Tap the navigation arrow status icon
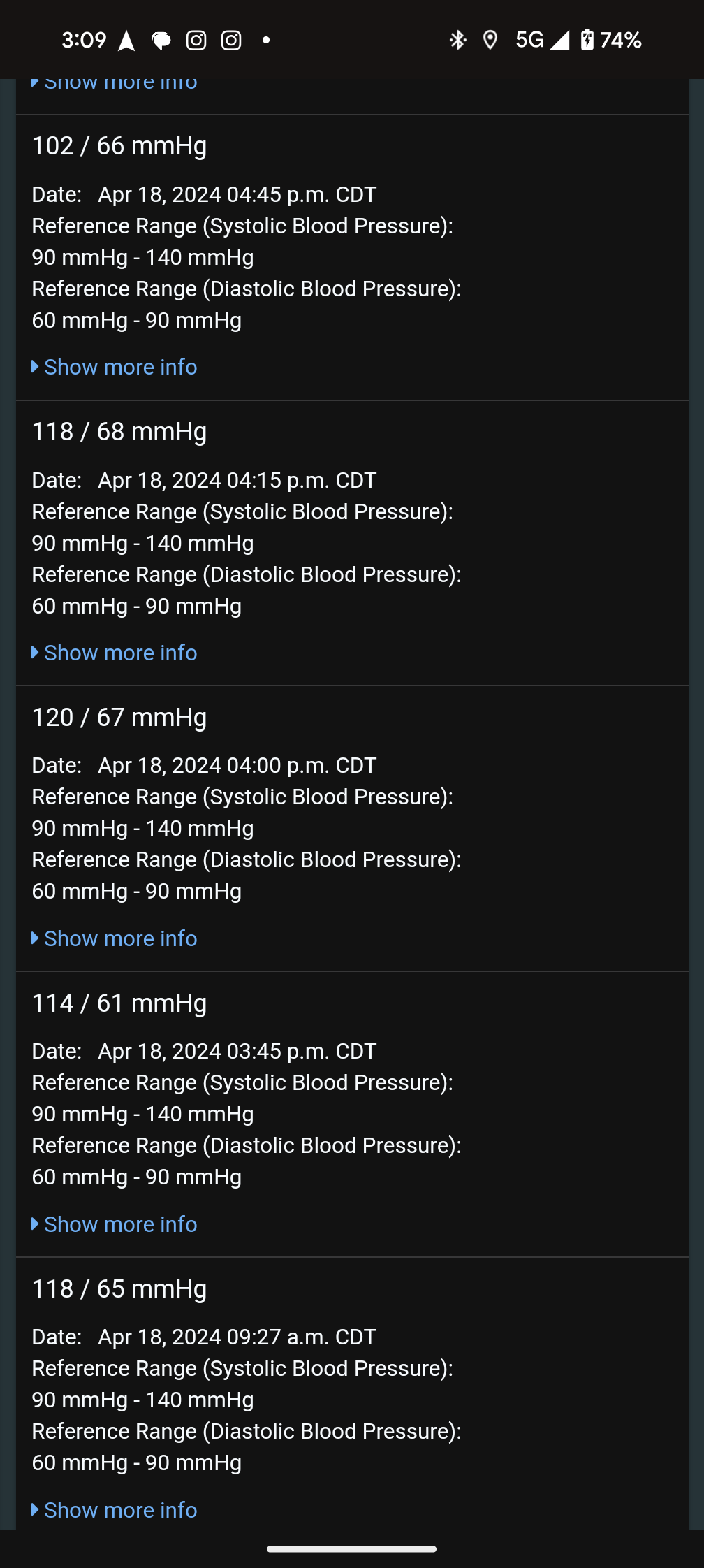Screen dimensions: 704x1568 [x=126, y=41]
